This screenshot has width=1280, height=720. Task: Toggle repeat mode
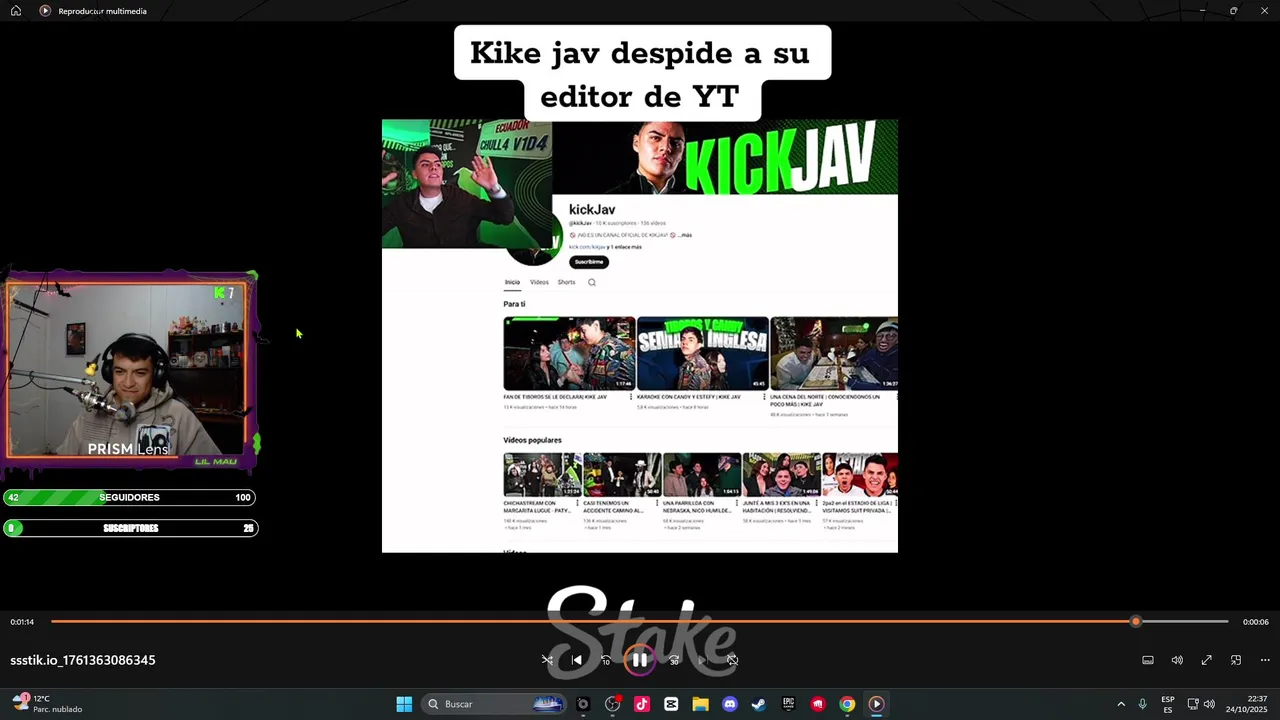point(732,660)
